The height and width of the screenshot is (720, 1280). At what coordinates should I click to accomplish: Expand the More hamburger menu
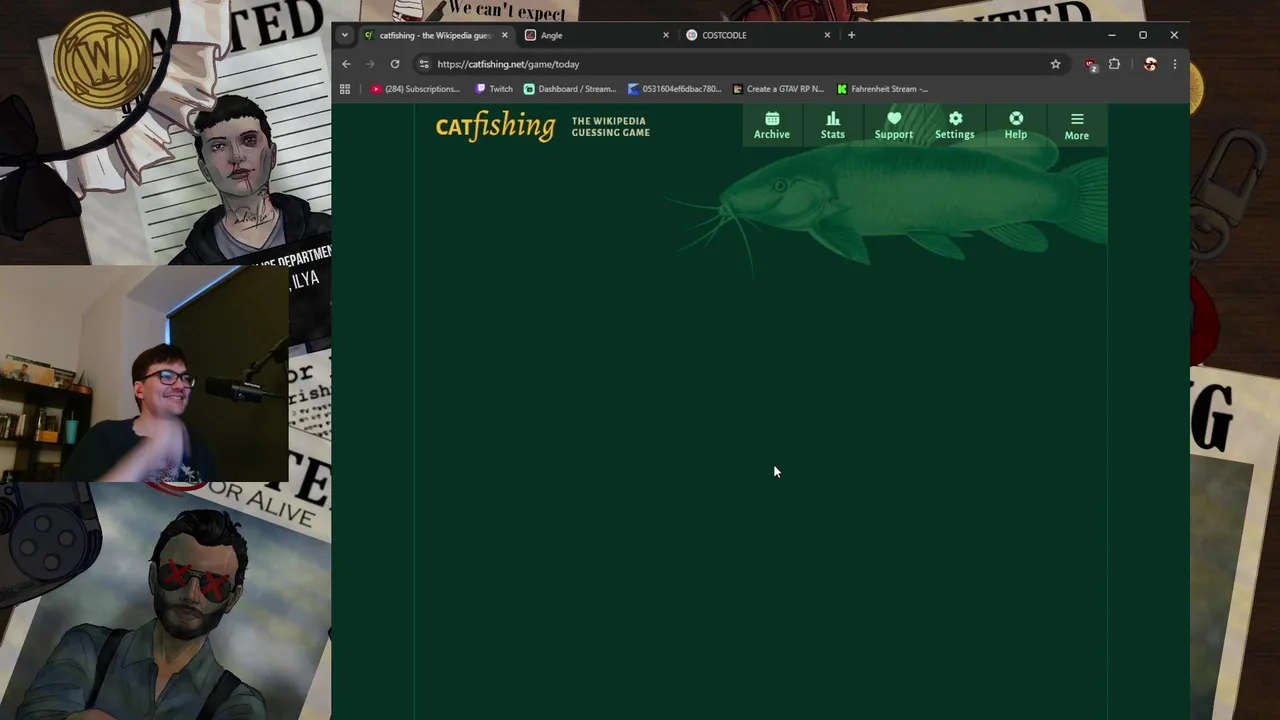(1076, 126)
